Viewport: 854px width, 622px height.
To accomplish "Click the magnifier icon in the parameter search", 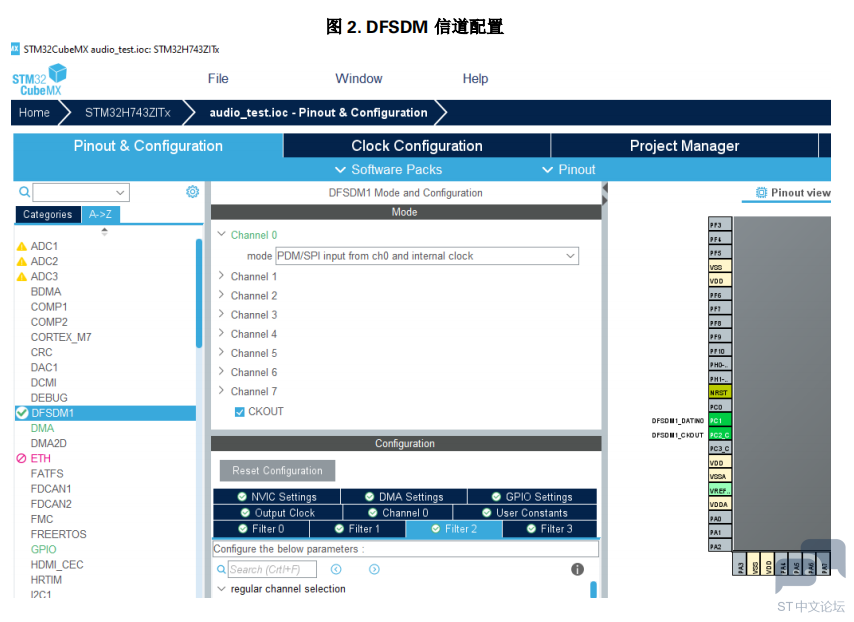I will click(x=221, y=569).
